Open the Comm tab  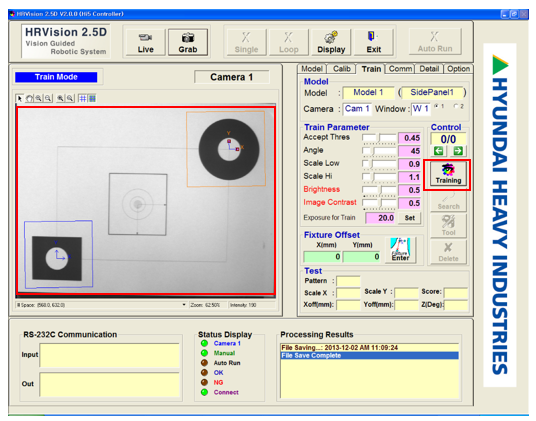click(x=400, y=69)
